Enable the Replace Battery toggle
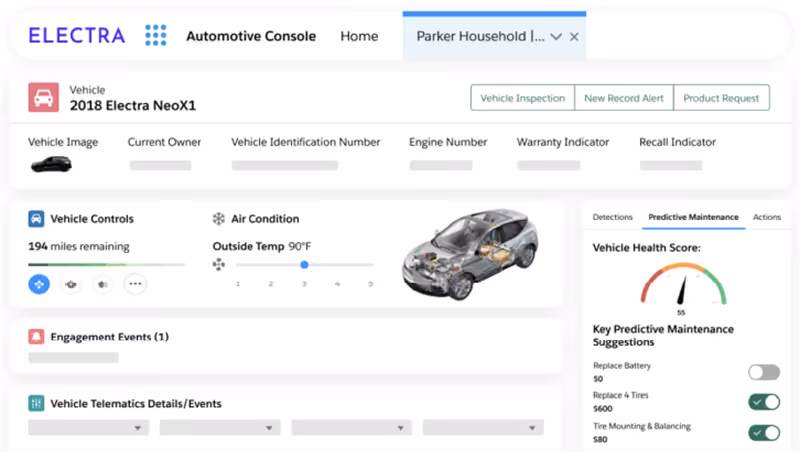 point(764,372)
